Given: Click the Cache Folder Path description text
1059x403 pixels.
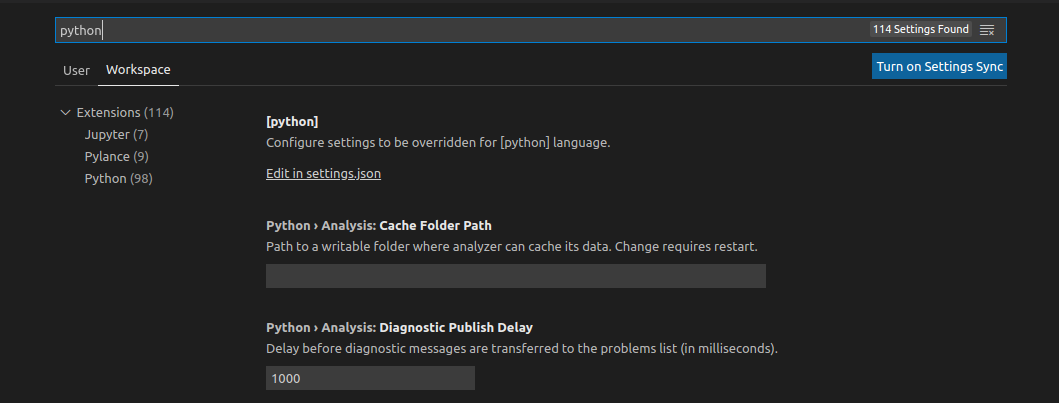Looking at the screenshot, I should point(512,247).
